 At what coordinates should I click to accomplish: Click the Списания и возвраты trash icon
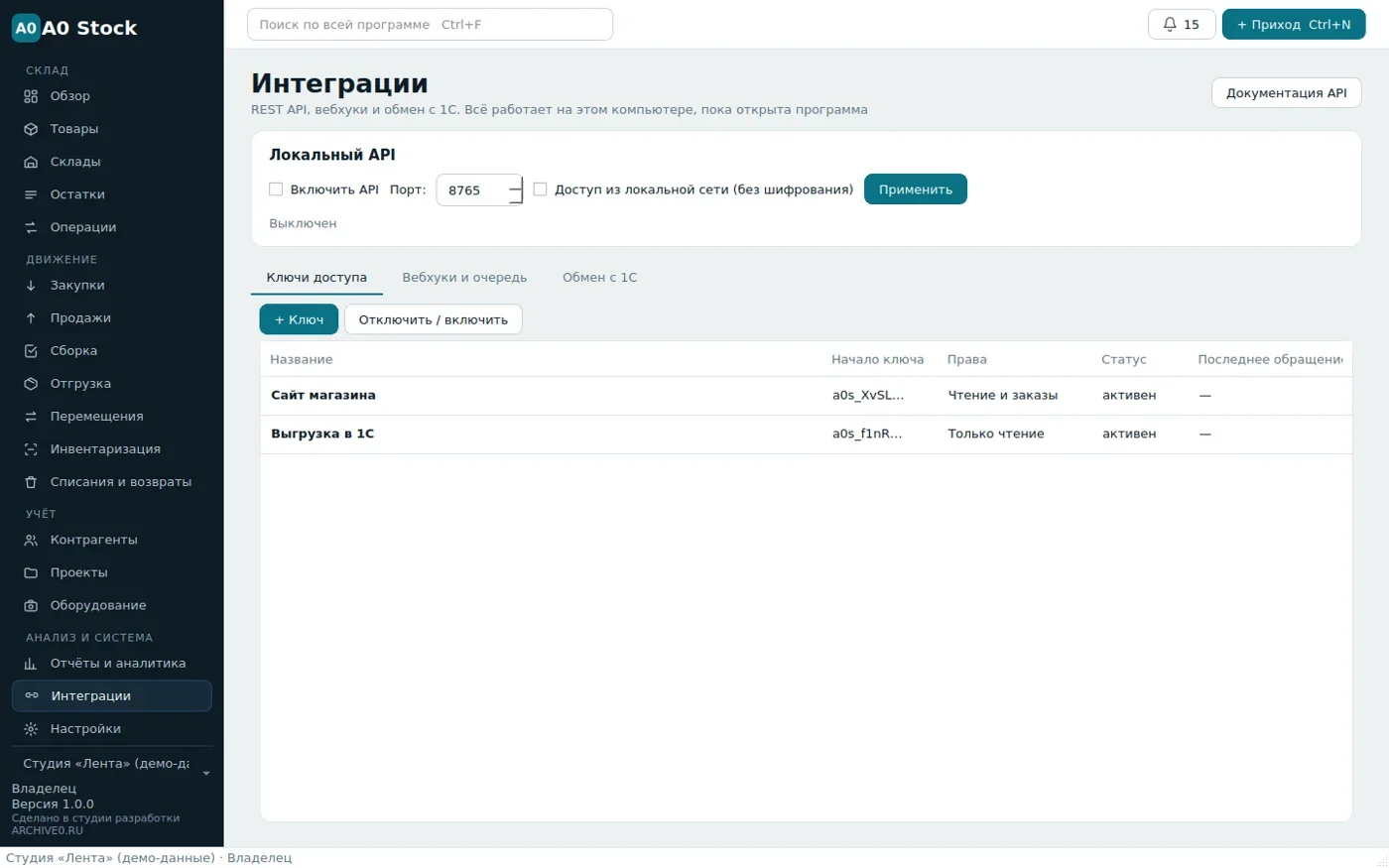[31, 482]
